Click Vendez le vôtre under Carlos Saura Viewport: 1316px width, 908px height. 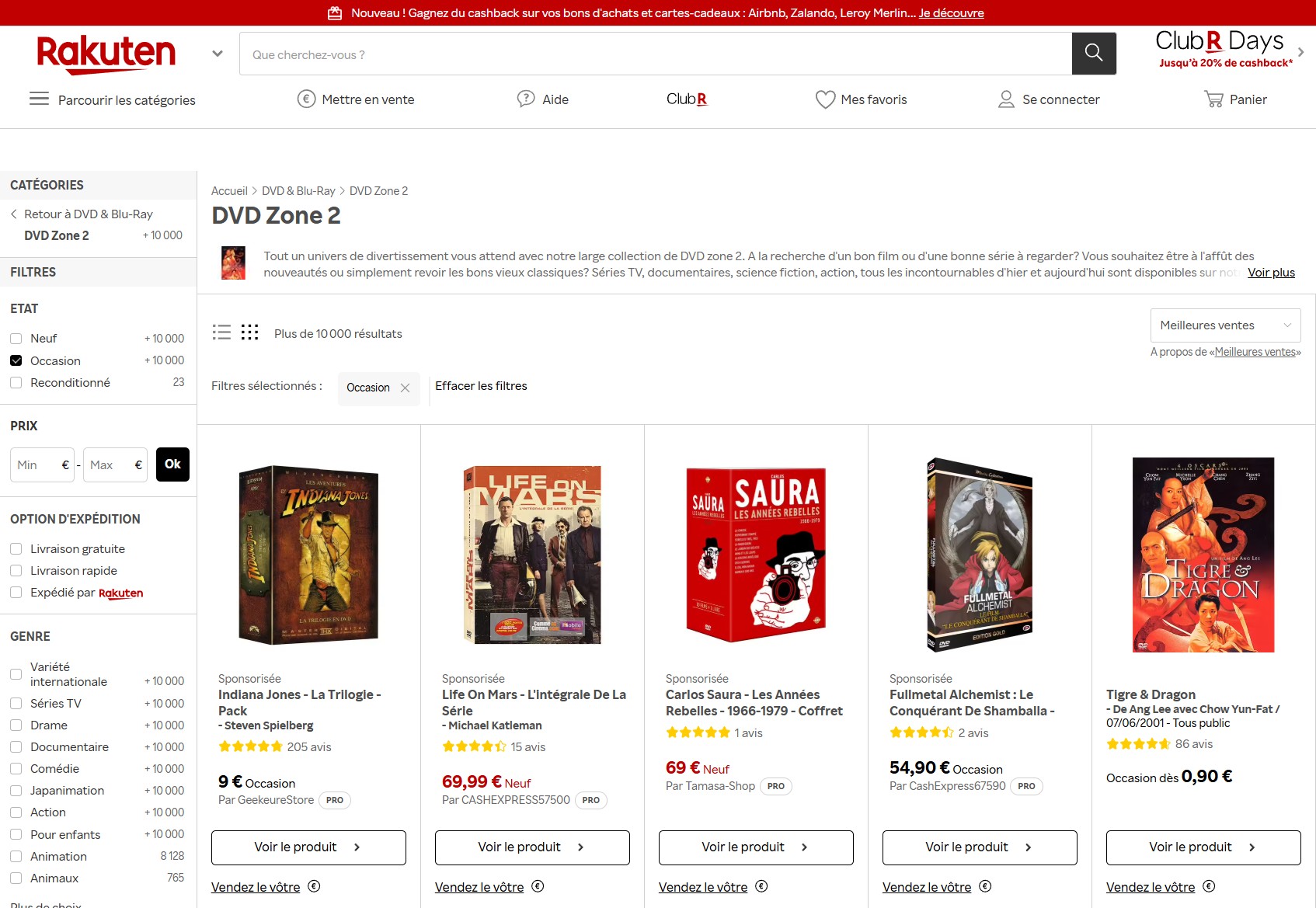703,887
